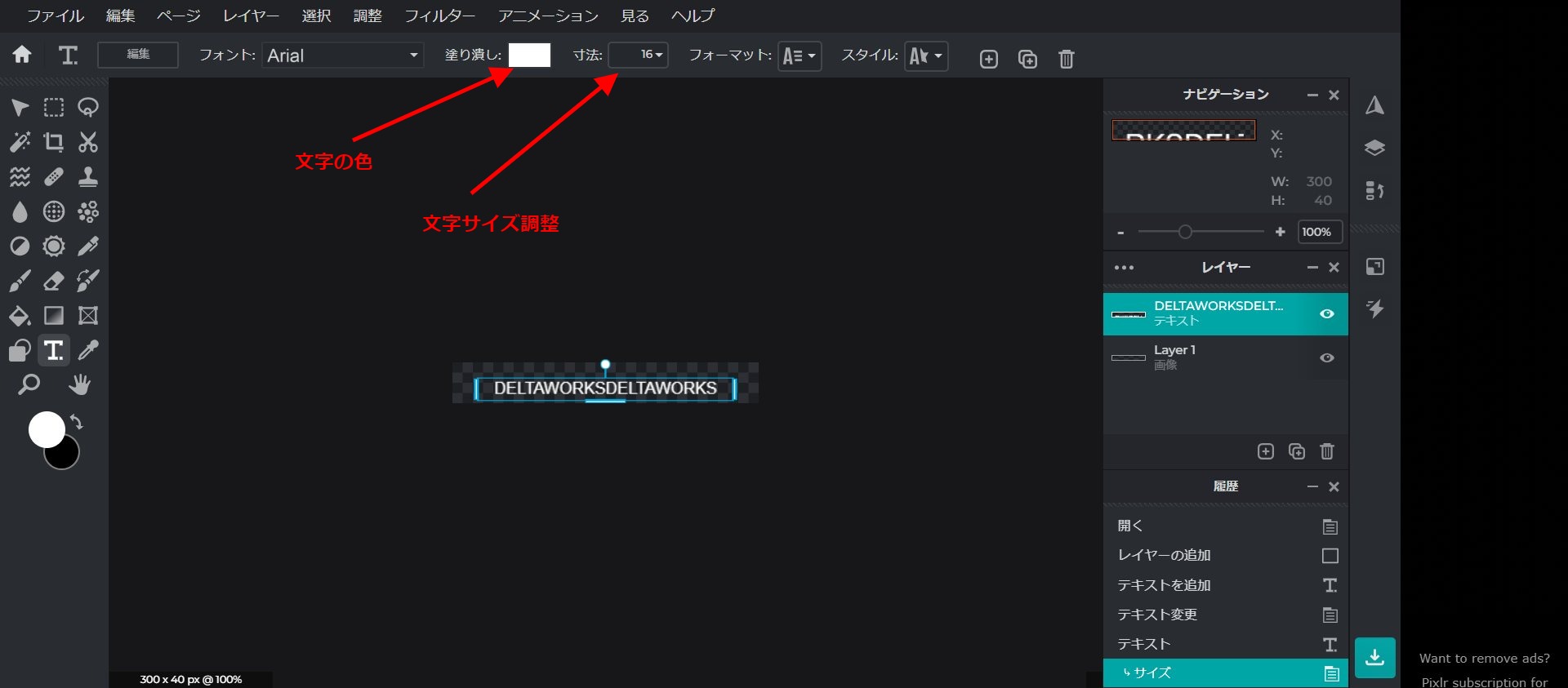The height and width of the screenshot is (688, 1568).
Task: Switch to the Hand pan tool
Action: click(79, 384)
